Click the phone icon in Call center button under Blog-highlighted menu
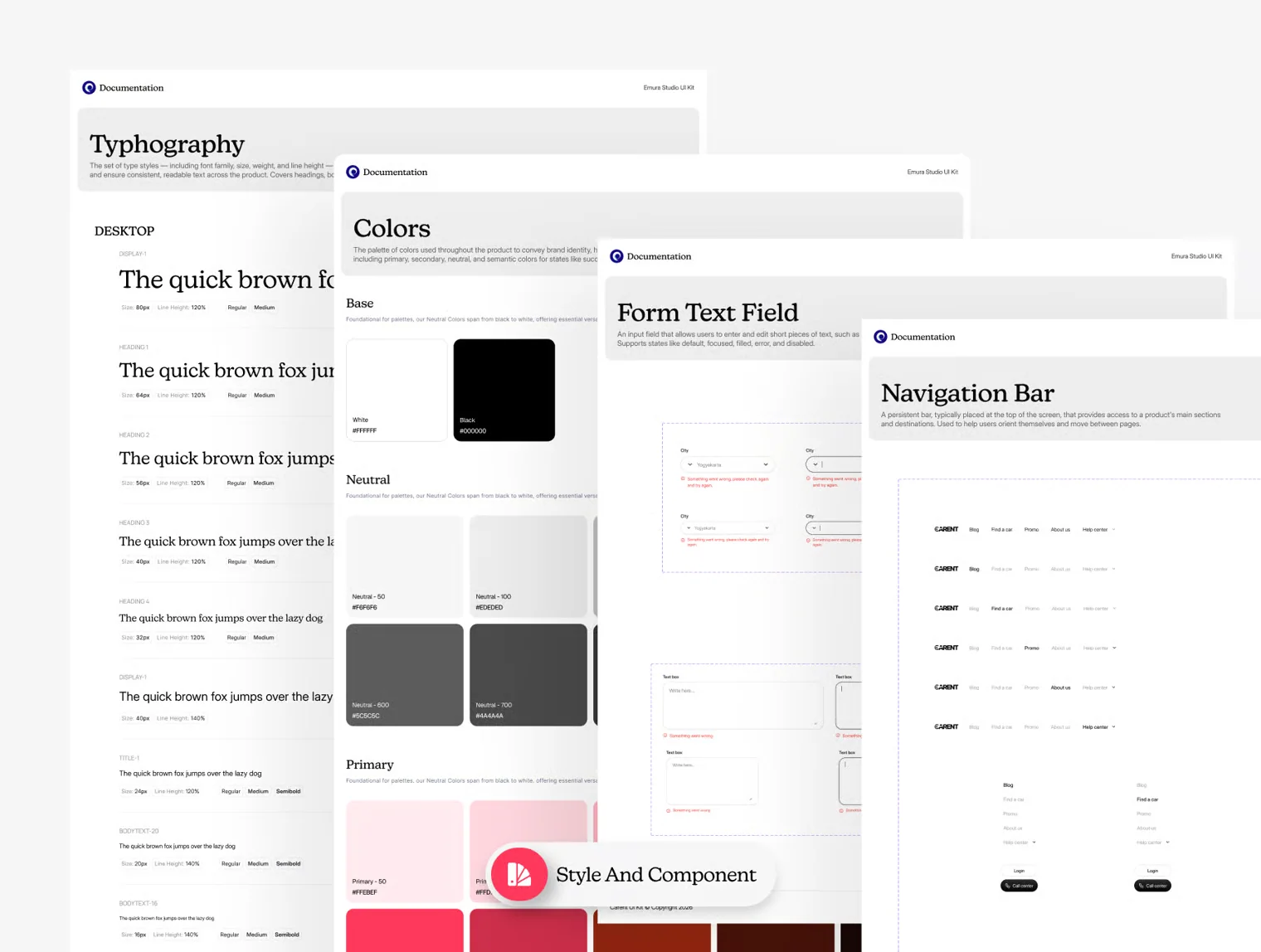Viewport: 1261px width, 952px height. point(1008,886)
